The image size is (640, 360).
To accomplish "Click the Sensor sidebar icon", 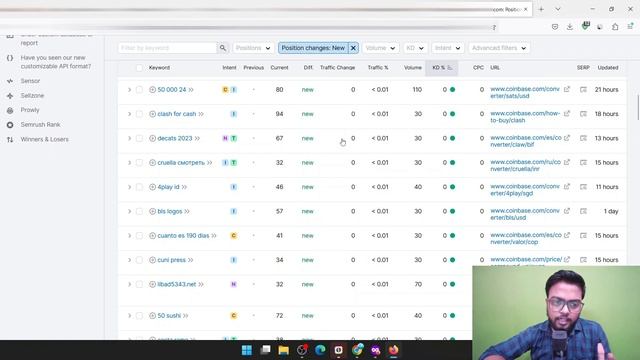I will [10, 81].
